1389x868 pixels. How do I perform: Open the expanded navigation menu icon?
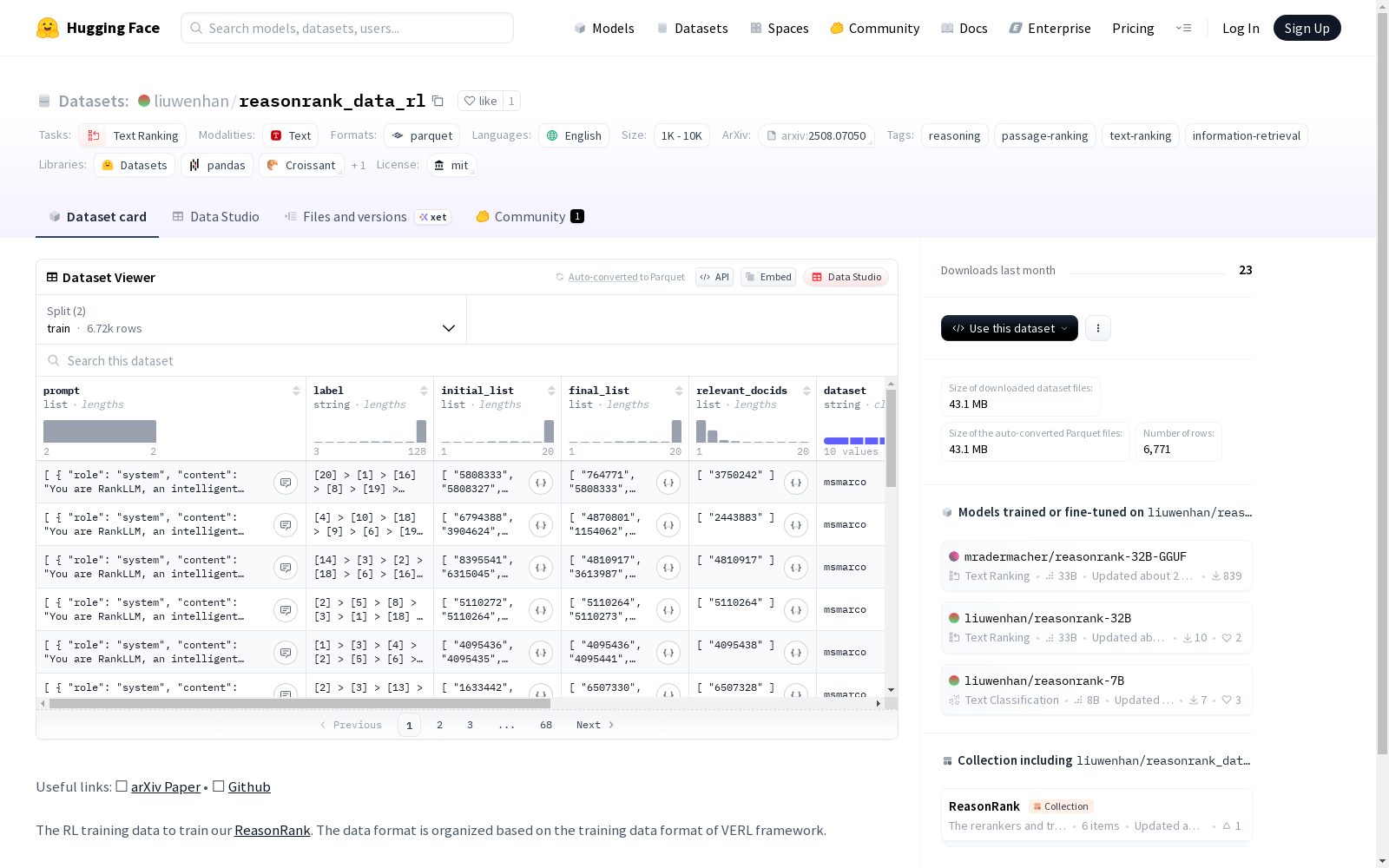(1184, 28)
